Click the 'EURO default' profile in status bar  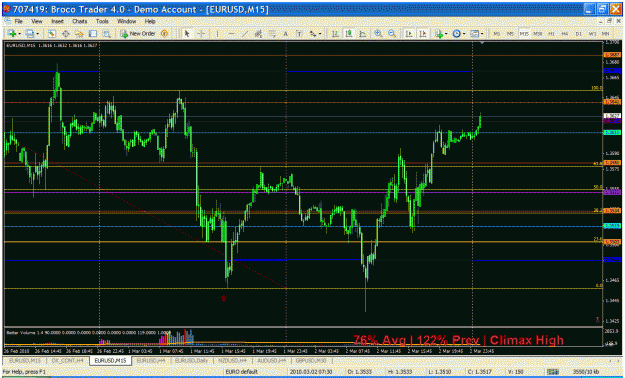coord(242,372)
